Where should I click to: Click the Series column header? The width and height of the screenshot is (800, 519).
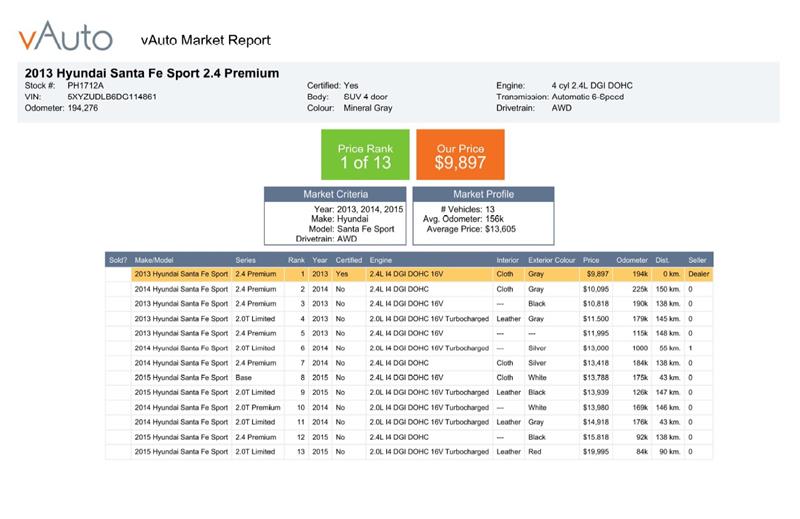point(245,260)
